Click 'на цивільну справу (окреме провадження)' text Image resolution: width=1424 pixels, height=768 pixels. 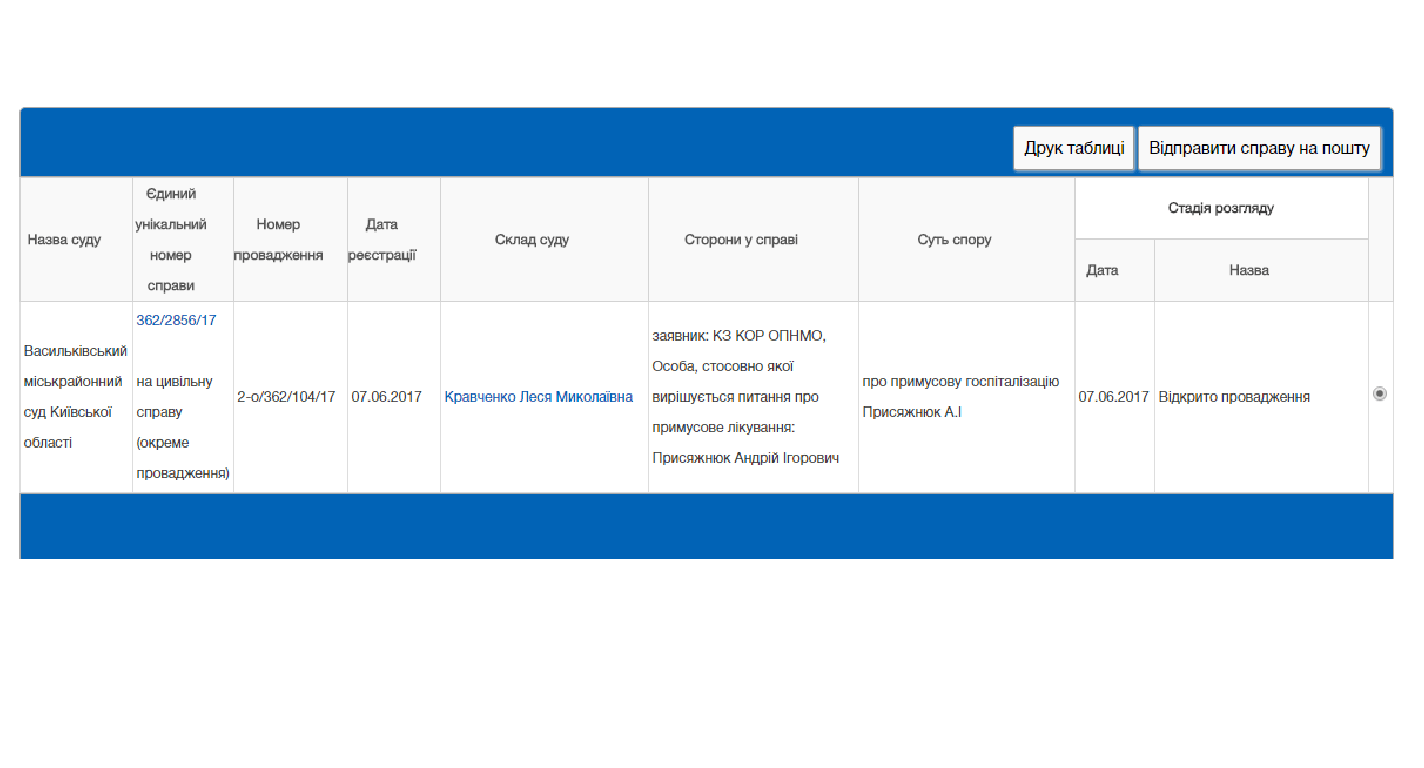click(182, 427)
